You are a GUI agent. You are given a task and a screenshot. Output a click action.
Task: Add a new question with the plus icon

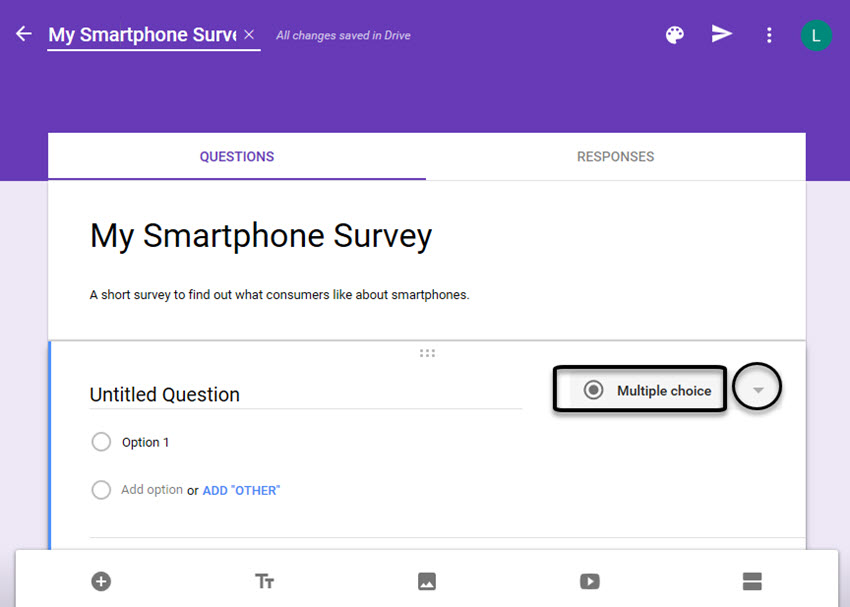tap(100, 581)
